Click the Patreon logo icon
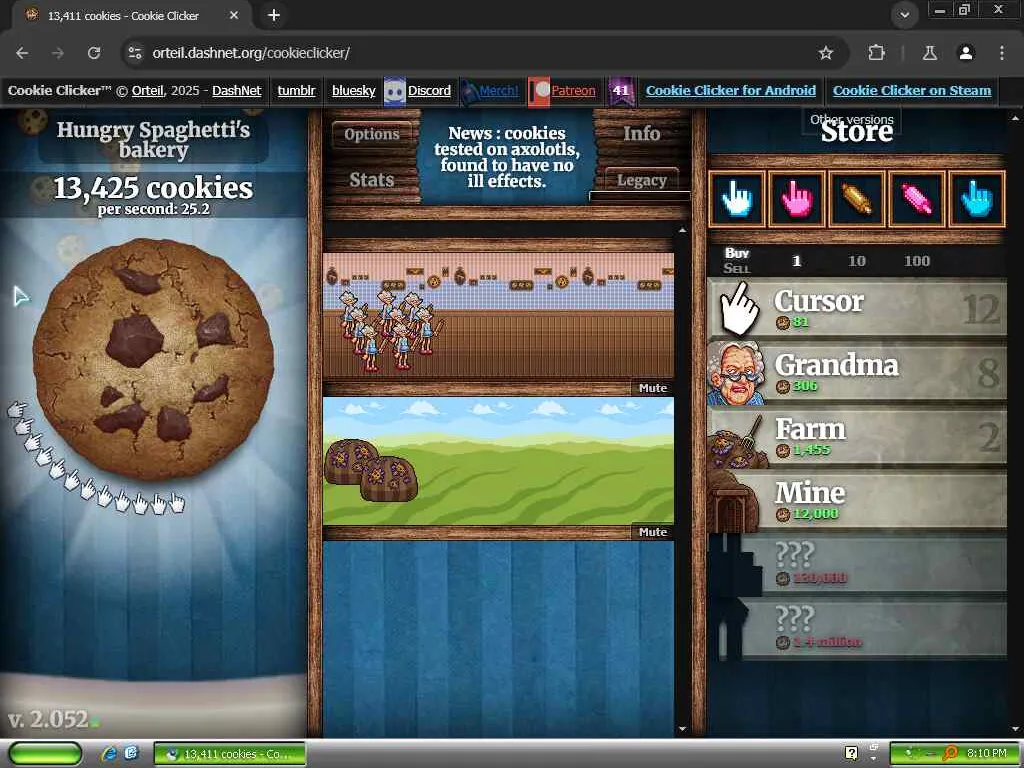The height and width of the screenshot is (768, 1024). 539,91
